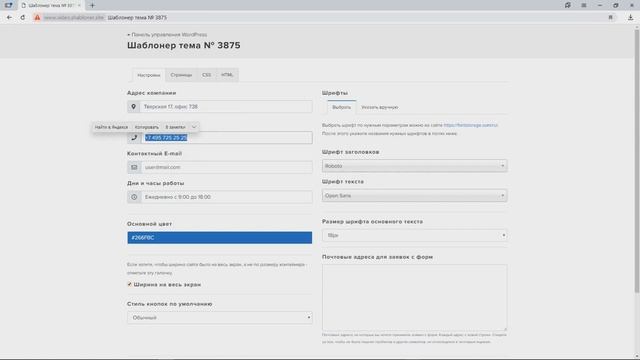640x360 pixels.
Task: Open the heading font dropdown Roboto
Action: click(x=414, y=166)
